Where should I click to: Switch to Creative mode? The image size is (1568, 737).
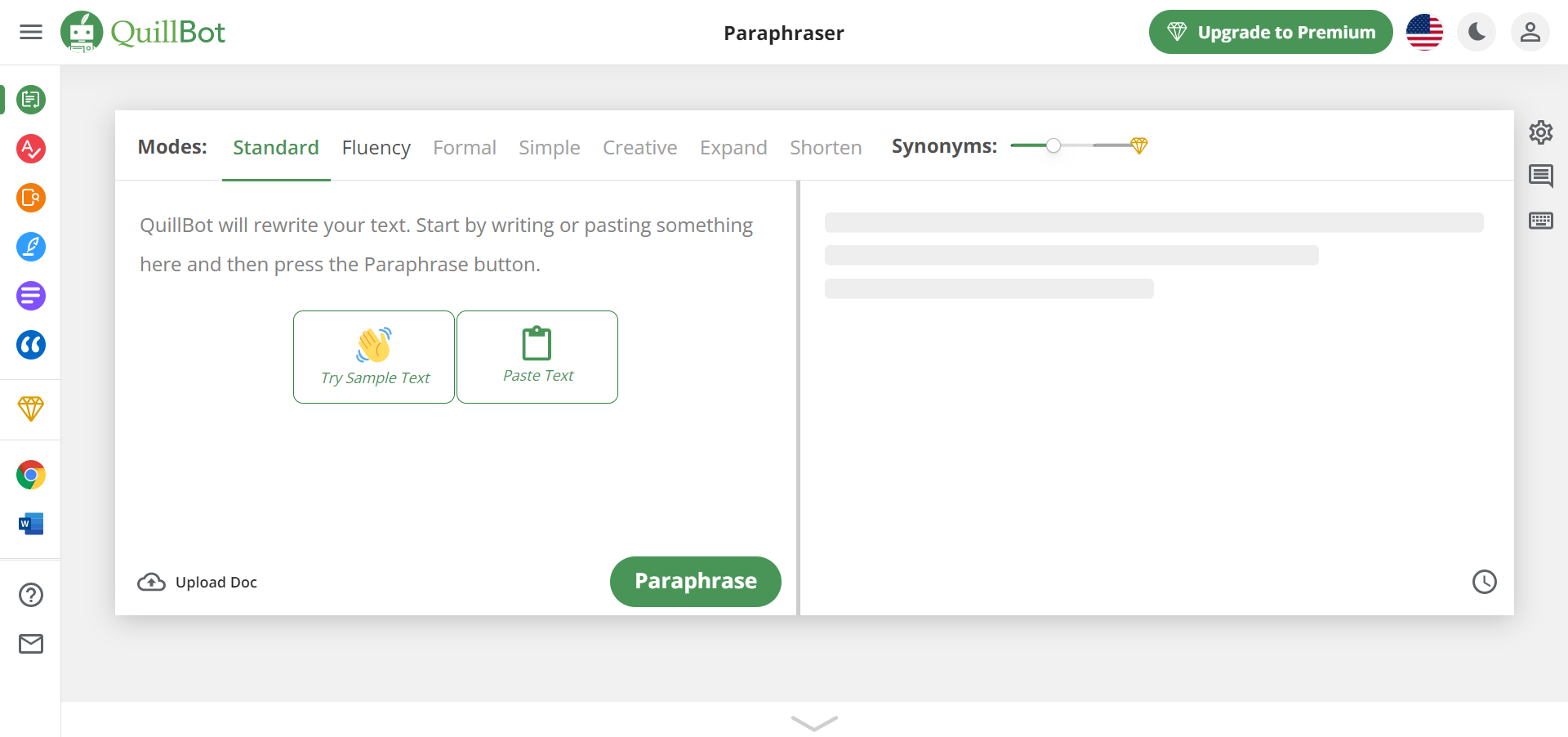640,147
